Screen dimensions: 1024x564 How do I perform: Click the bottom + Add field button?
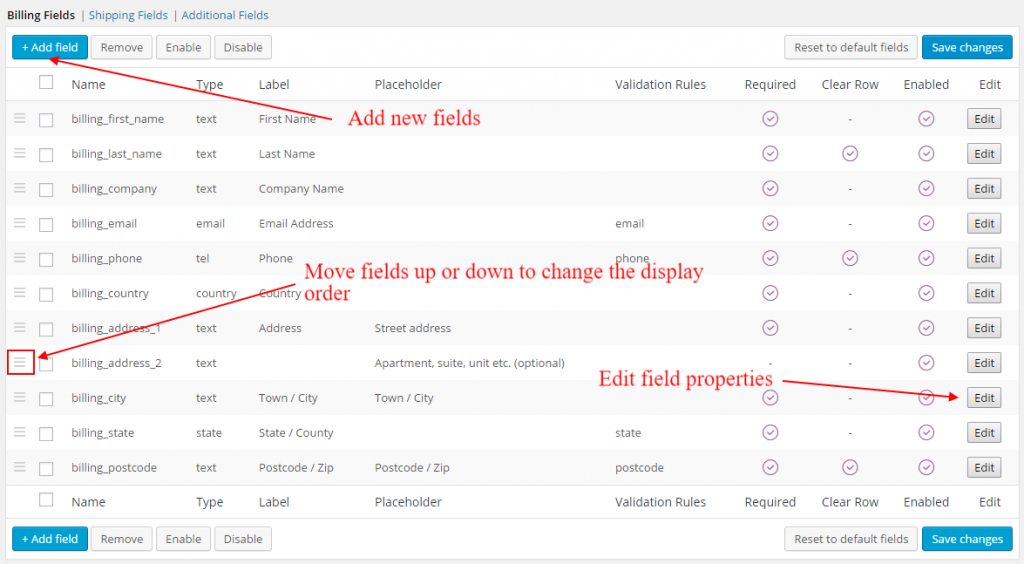point(50,539)
